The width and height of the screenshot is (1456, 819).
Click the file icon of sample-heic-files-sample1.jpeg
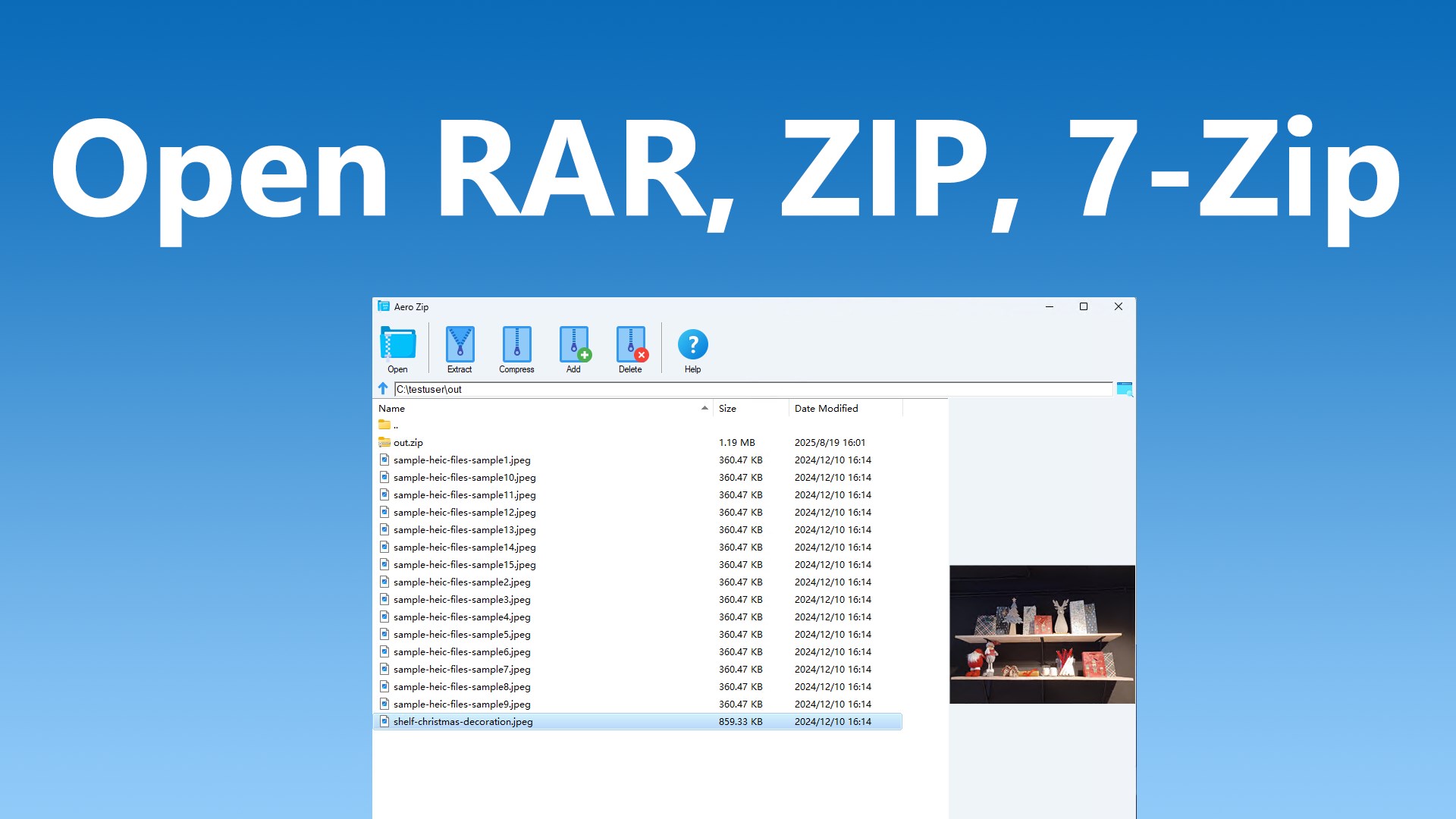(384, 460)
